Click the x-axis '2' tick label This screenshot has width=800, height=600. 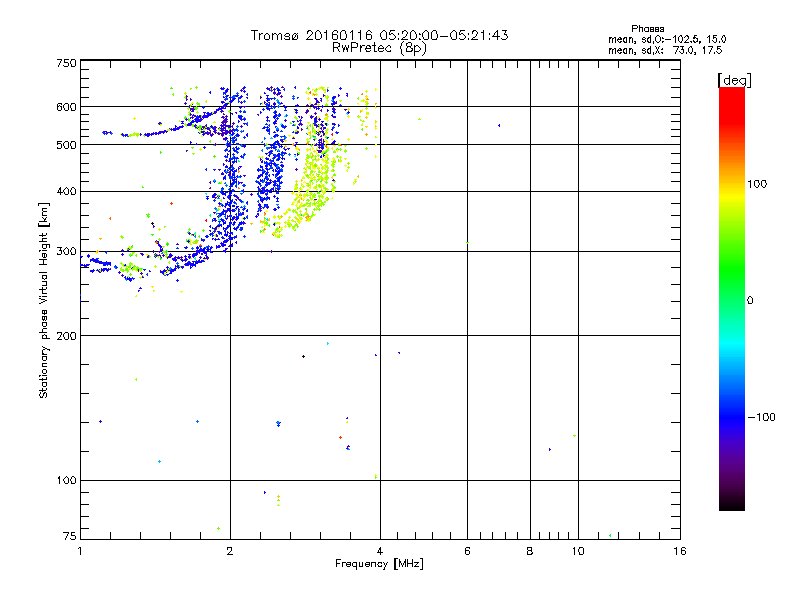[230, 551]
